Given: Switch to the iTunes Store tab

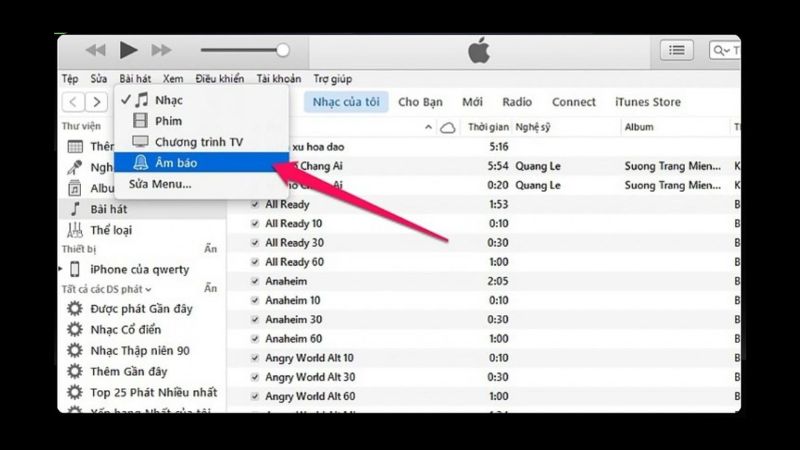Looking at the screenshot, I should point(647,102).
